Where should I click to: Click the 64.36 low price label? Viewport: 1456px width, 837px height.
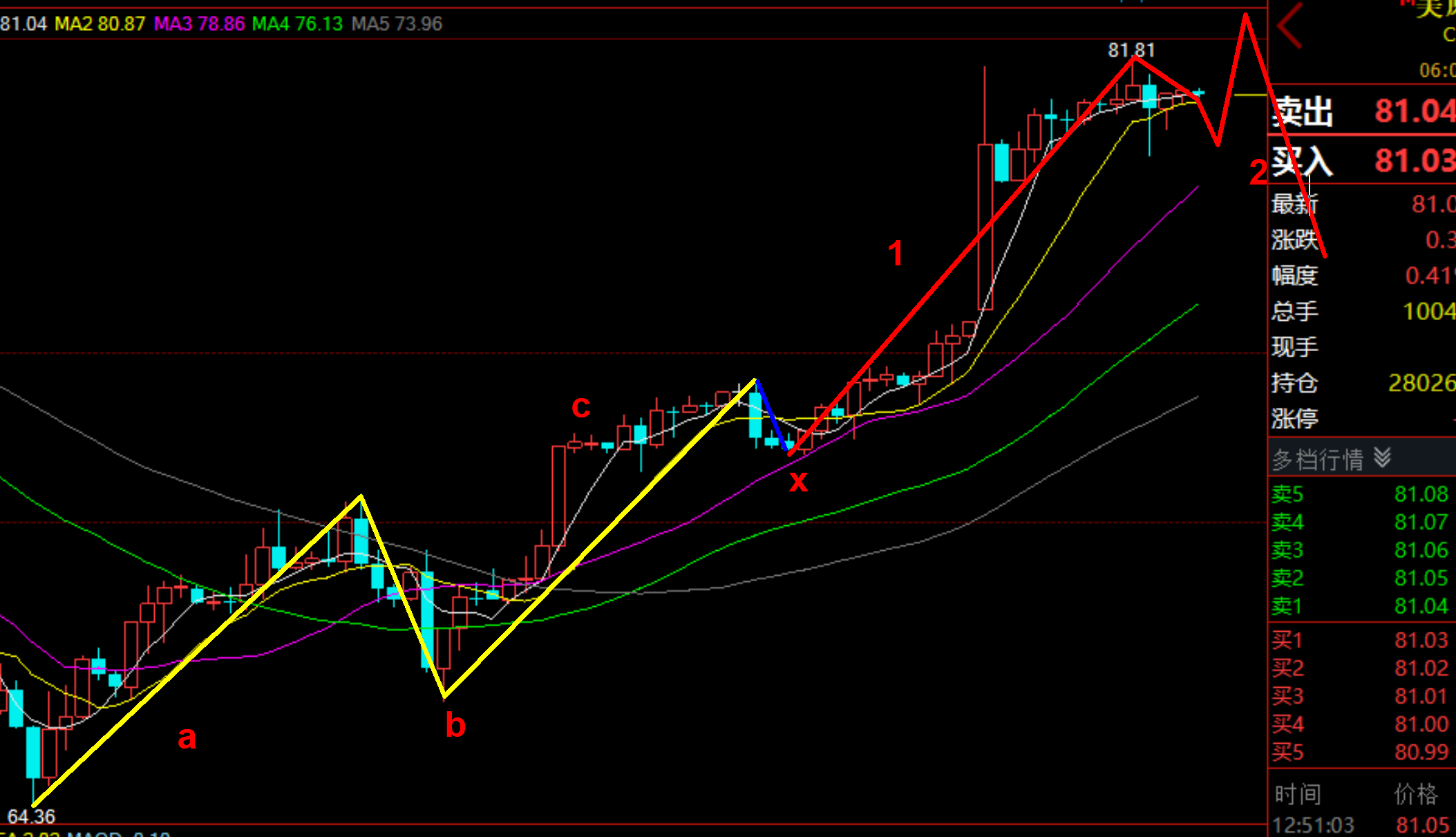click(x=31, y=816)
